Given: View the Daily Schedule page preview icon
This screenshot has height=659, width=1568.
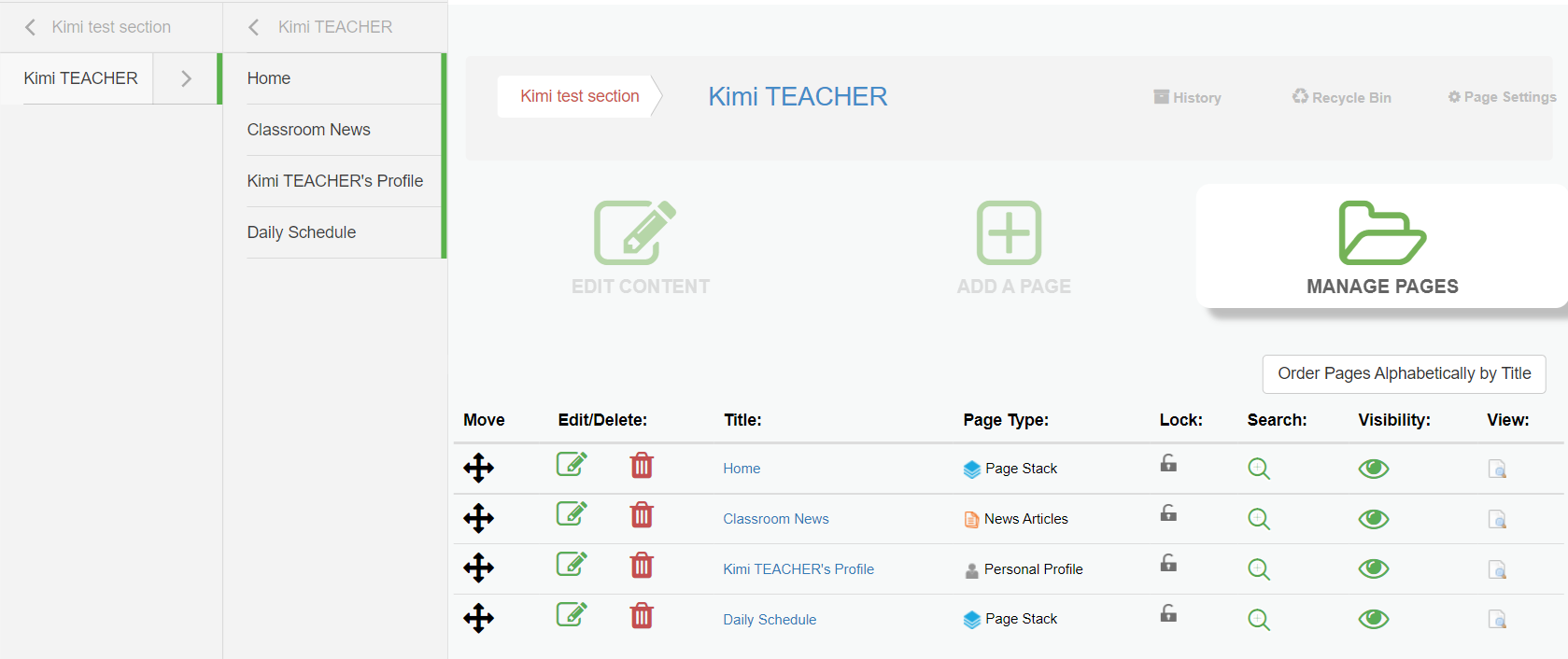Looking at the screenshot, I should [1497, 619].
